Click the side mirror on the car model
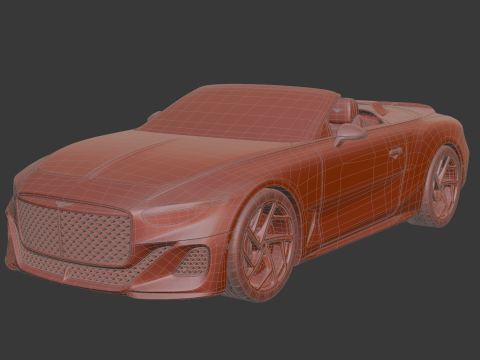 click(x=351, y=134)
